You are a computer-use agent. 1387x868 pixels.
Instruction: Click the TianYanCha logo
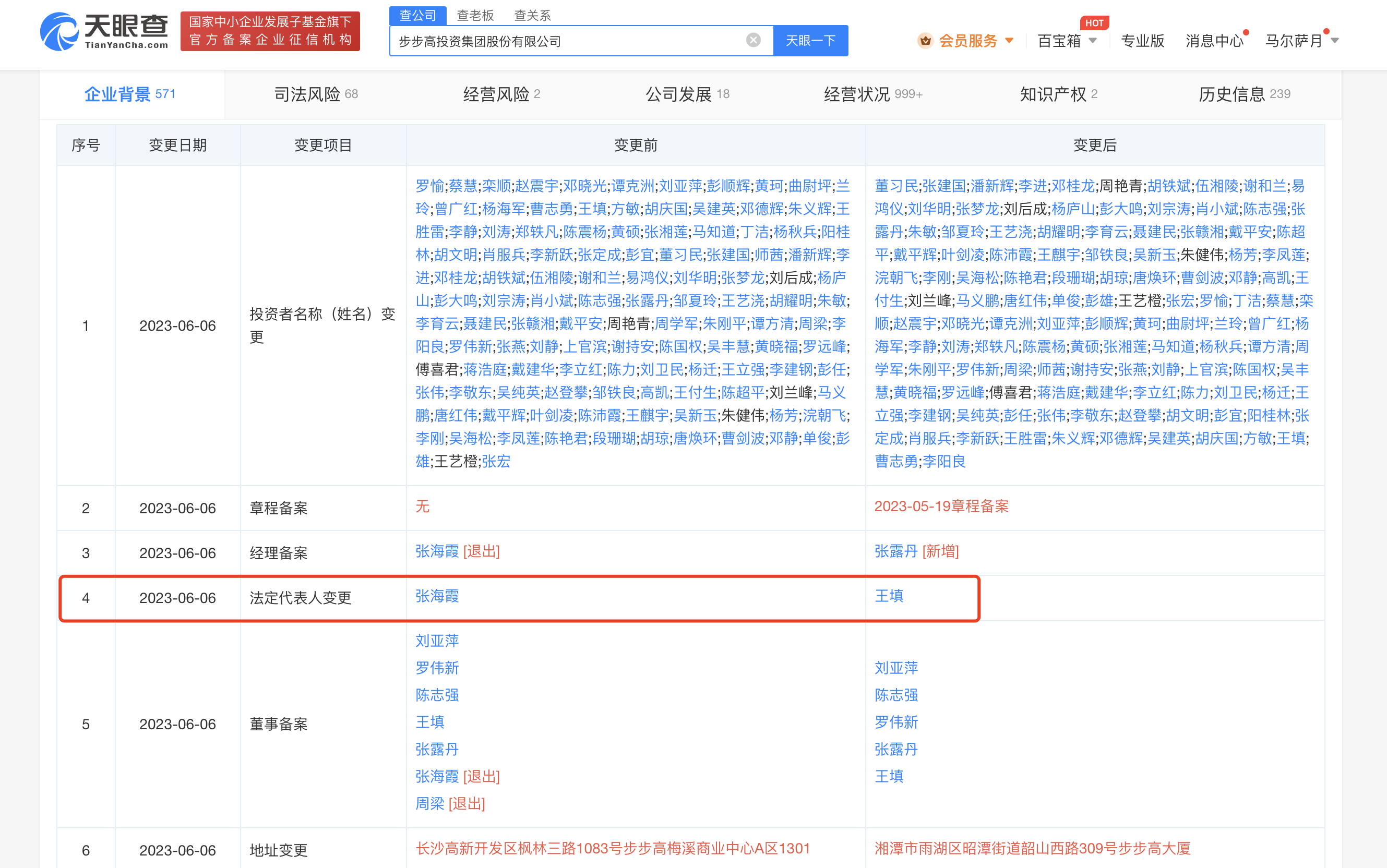coord(104,31)
